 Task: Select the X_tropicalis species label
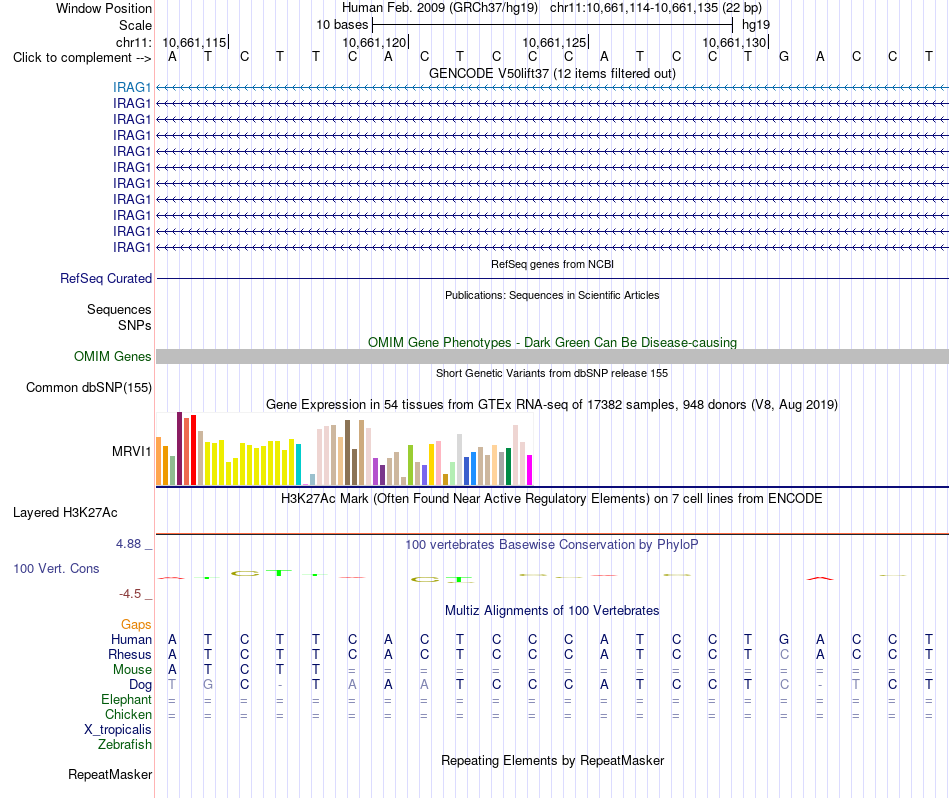(x=118, y=730)
